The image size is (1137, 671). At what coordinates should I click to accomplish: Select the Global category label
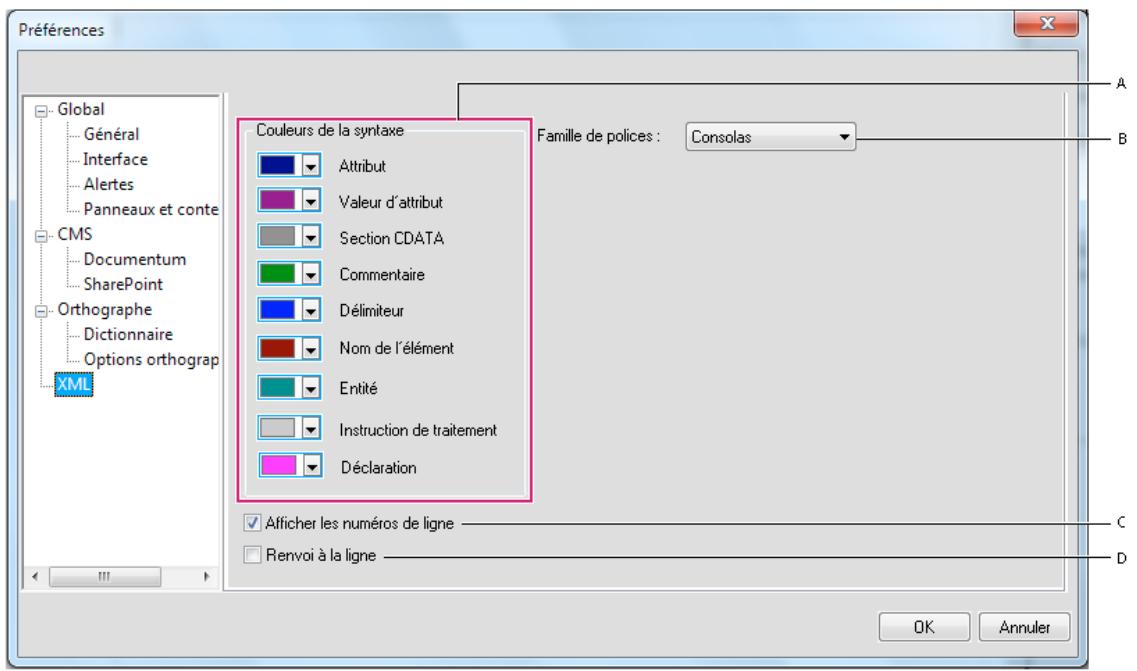(81, 110)
